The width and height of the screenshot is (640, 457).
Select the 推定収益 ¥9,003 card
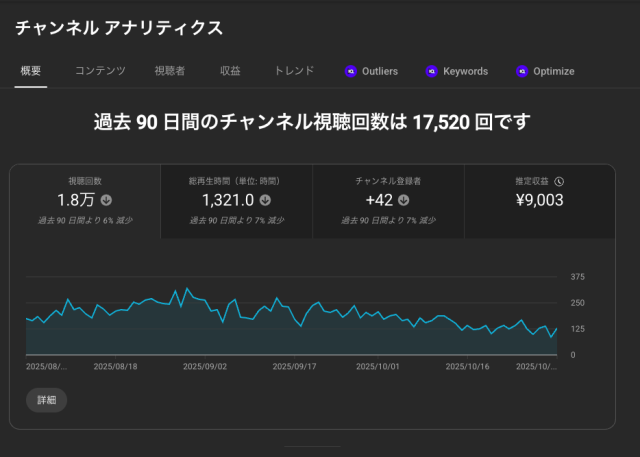coord(539,201)
